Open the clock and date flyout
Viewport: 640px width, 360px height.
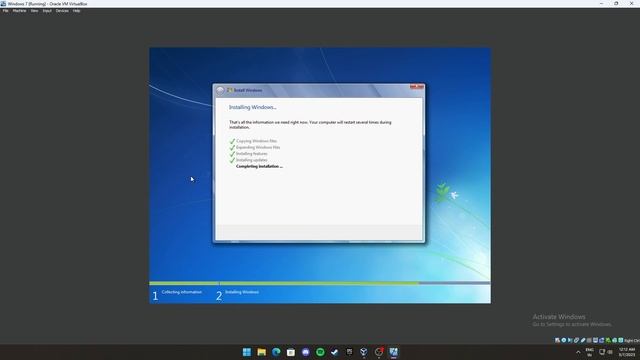click(x=627, y=352)
